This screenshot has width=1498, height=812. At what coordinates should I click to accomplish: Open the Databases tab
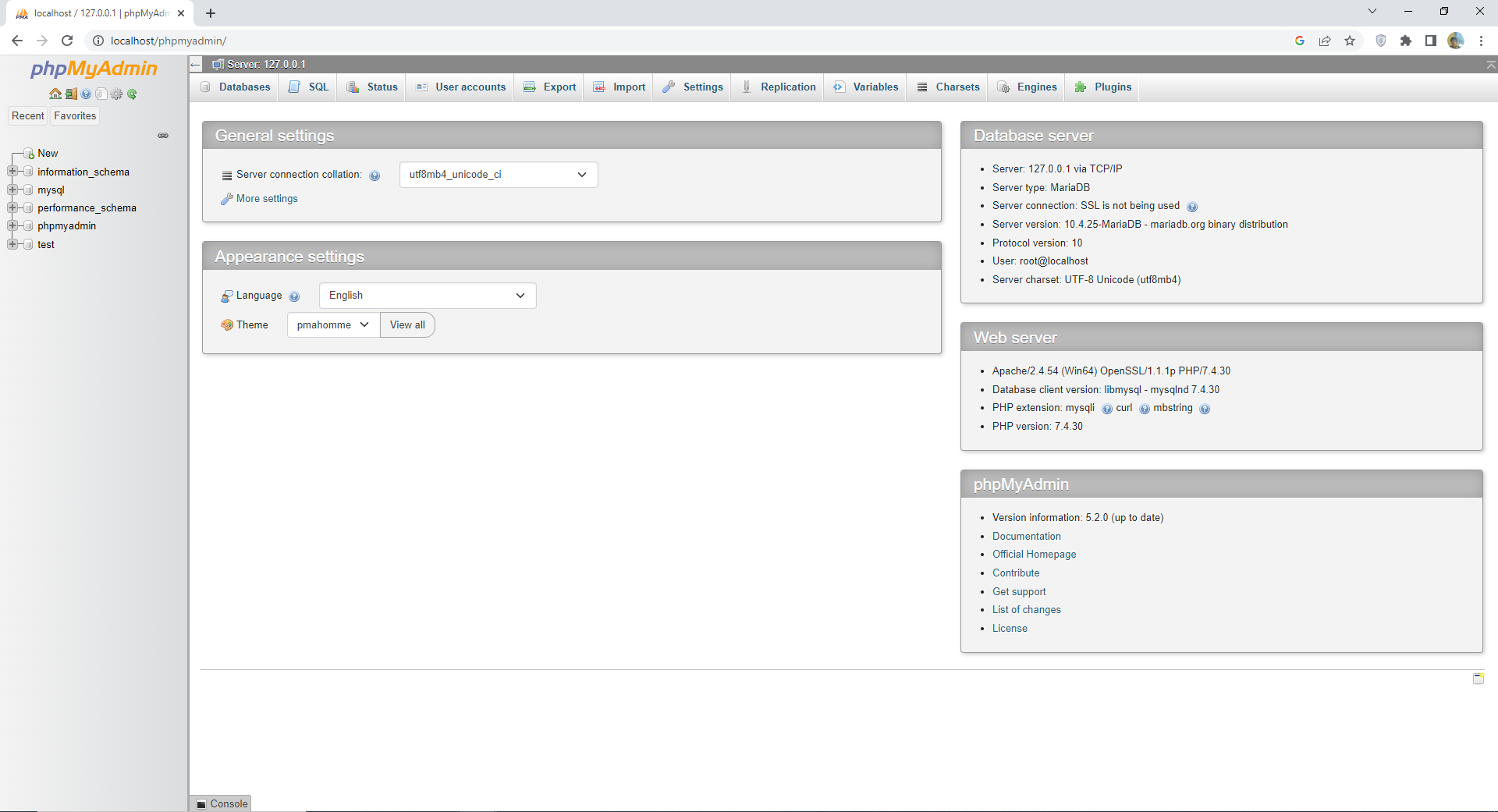tap(236, 87)
